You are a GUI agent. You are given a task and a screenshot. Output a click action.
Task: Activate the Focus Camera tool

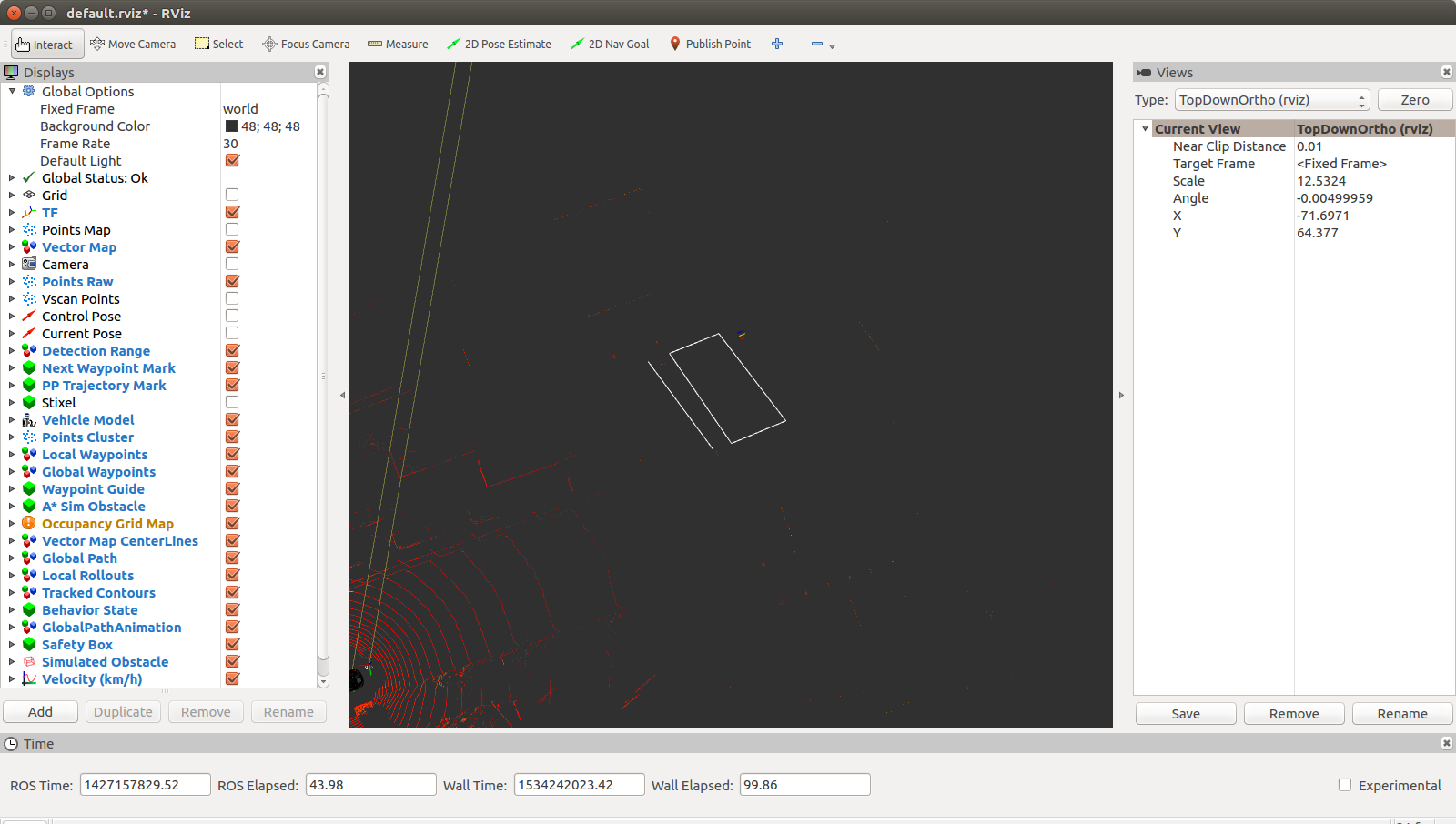(x=306, y=44)
